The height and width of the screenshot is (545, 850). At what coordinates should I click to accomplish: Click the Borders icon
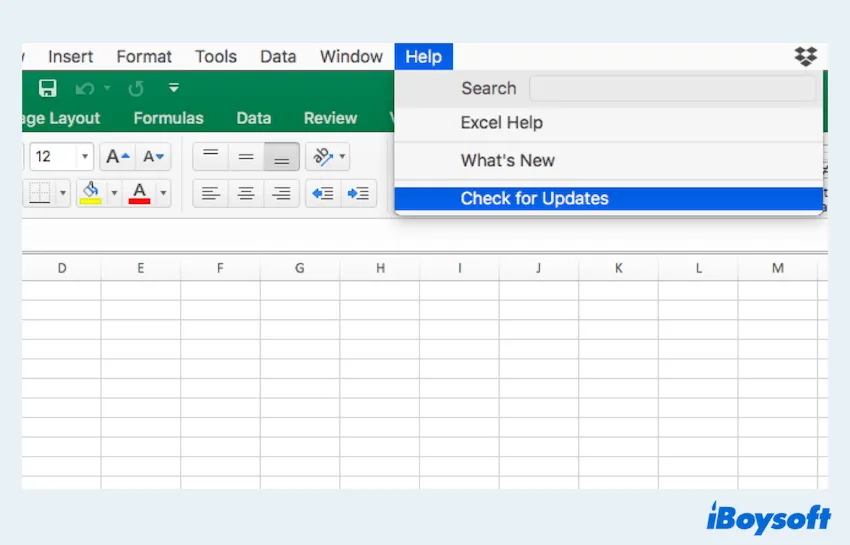tap(40, 193)
